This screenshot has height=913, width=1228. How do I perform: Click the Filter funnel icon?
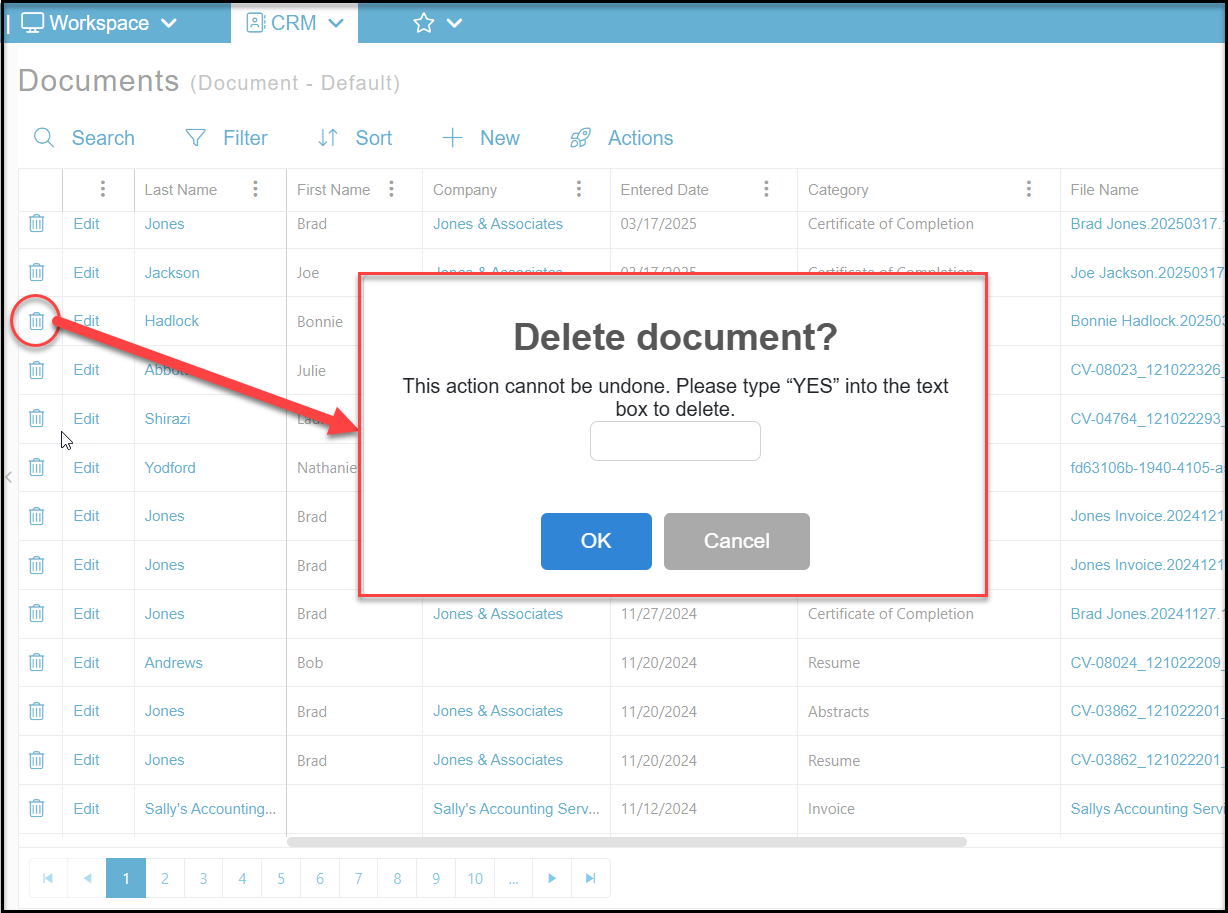(x=196, y=138)
